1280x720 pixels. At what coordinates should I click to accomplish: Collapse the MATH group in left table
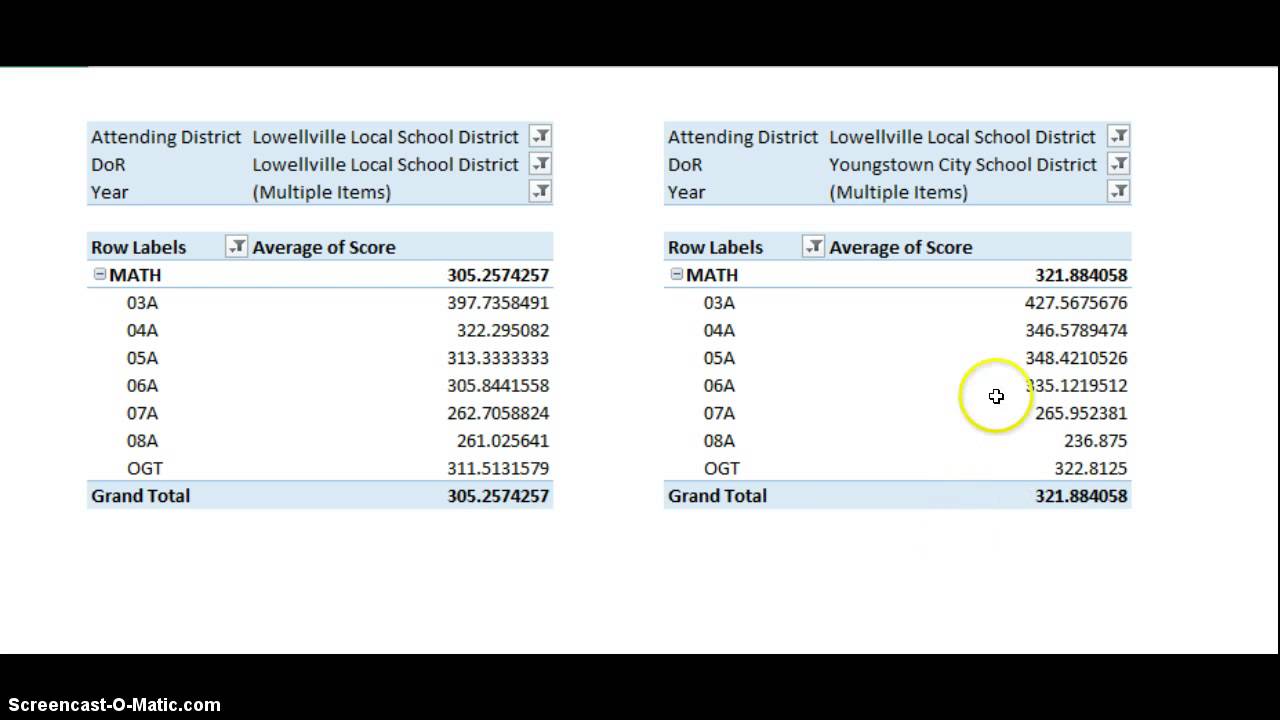tap(99, 274)
